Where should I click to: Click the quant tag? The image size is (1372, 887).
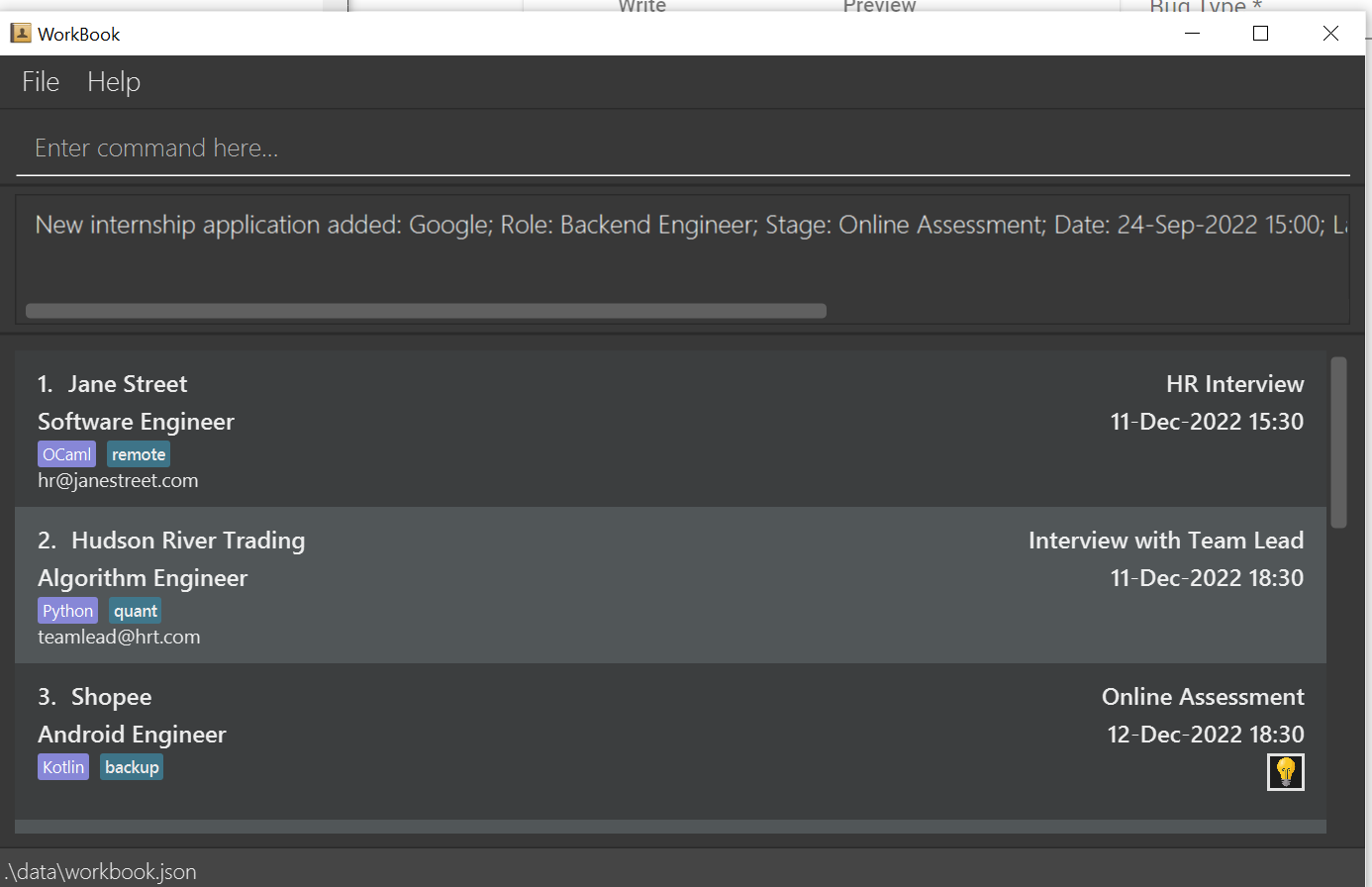click(x=136, y=611)
